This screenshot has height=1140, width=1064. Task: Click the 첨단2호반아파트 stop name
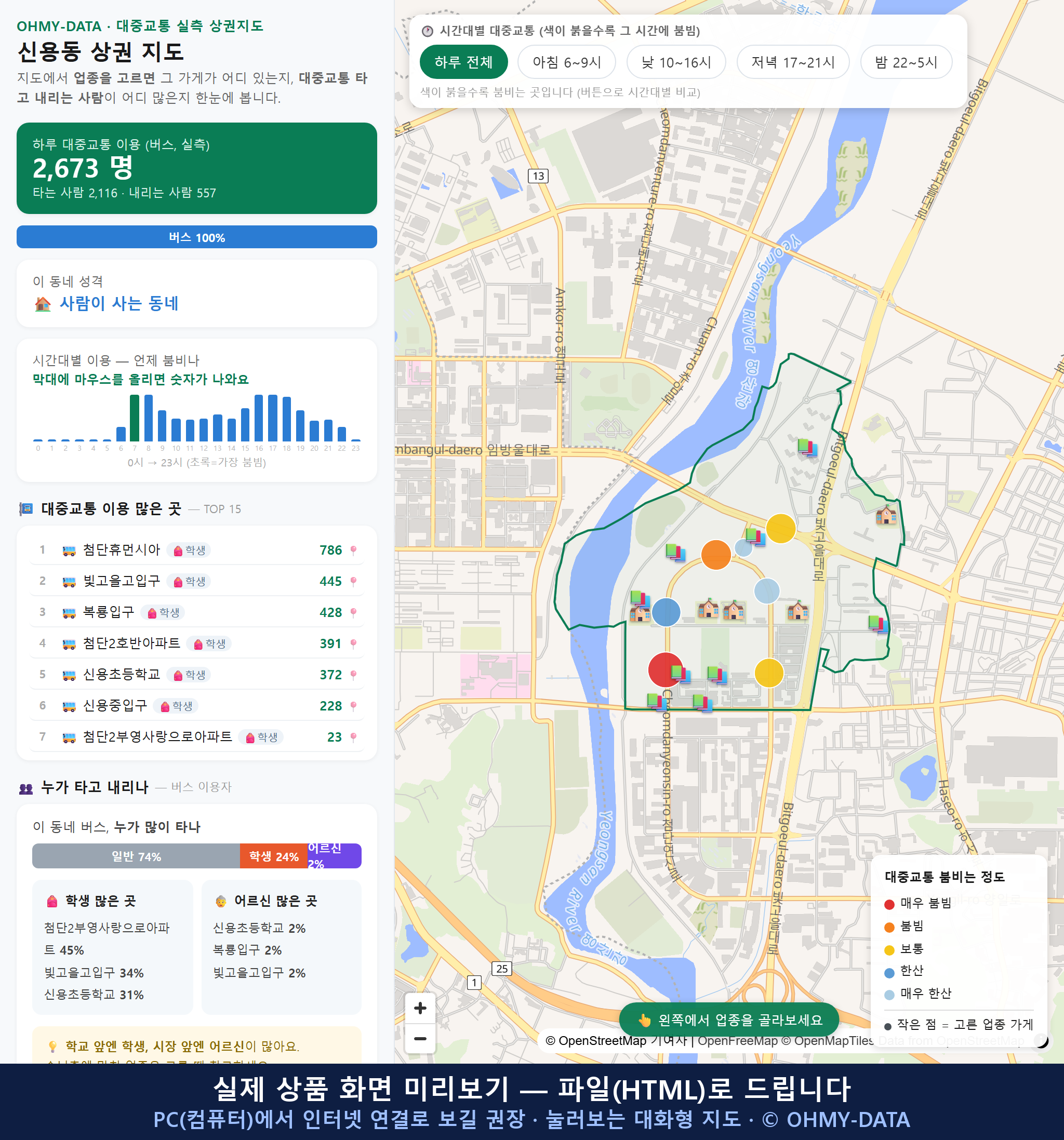pos(131,643)
